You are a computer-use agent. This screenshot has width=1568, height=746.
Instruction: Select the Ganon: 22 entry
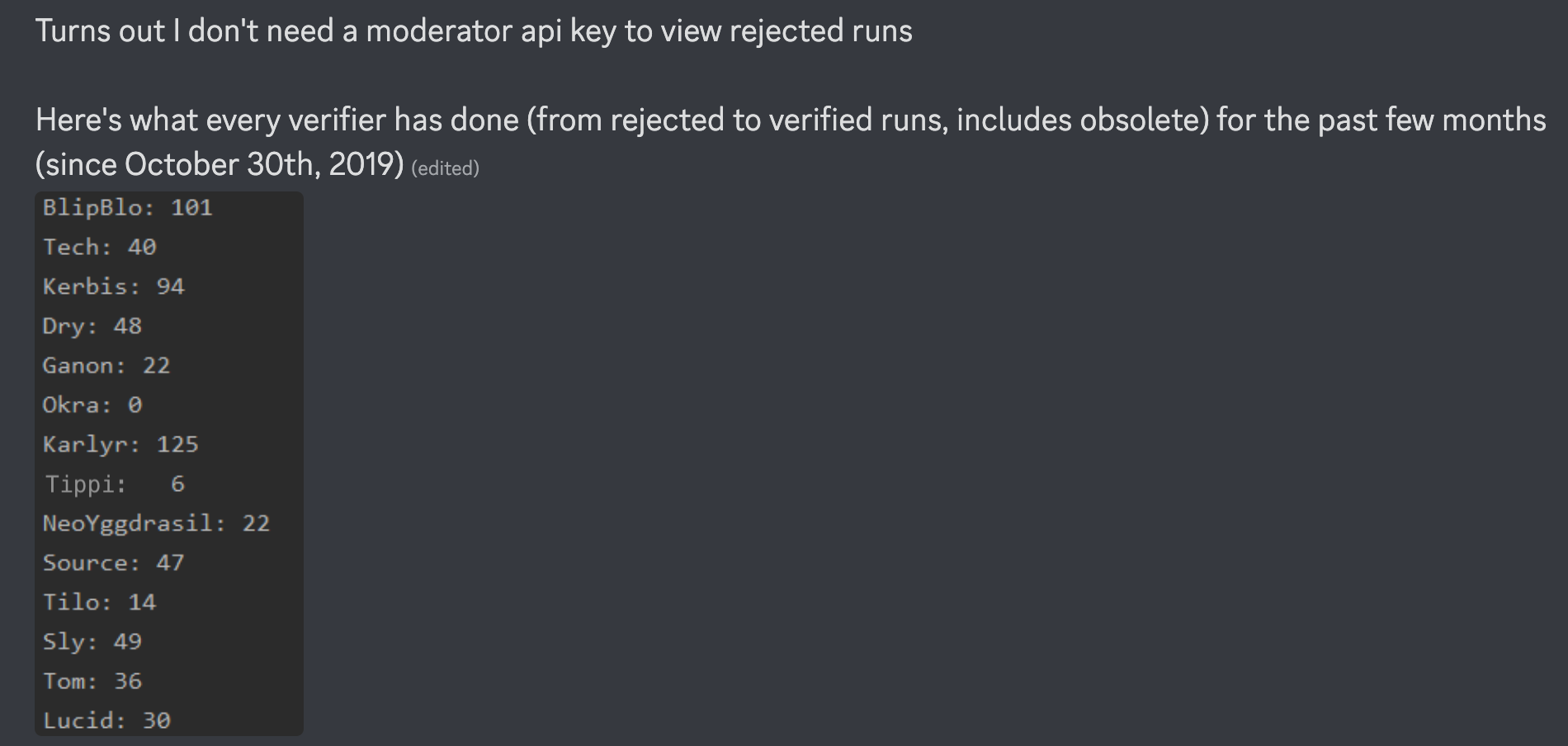coord(106,366)
